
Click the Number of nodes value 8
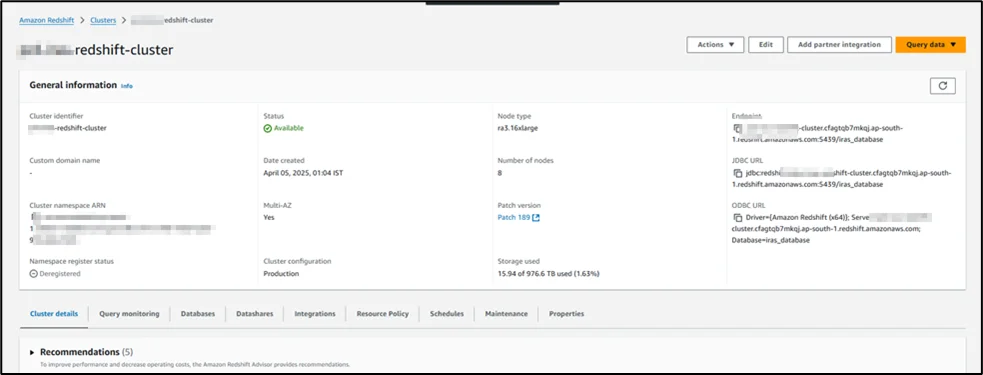point(500,173)
